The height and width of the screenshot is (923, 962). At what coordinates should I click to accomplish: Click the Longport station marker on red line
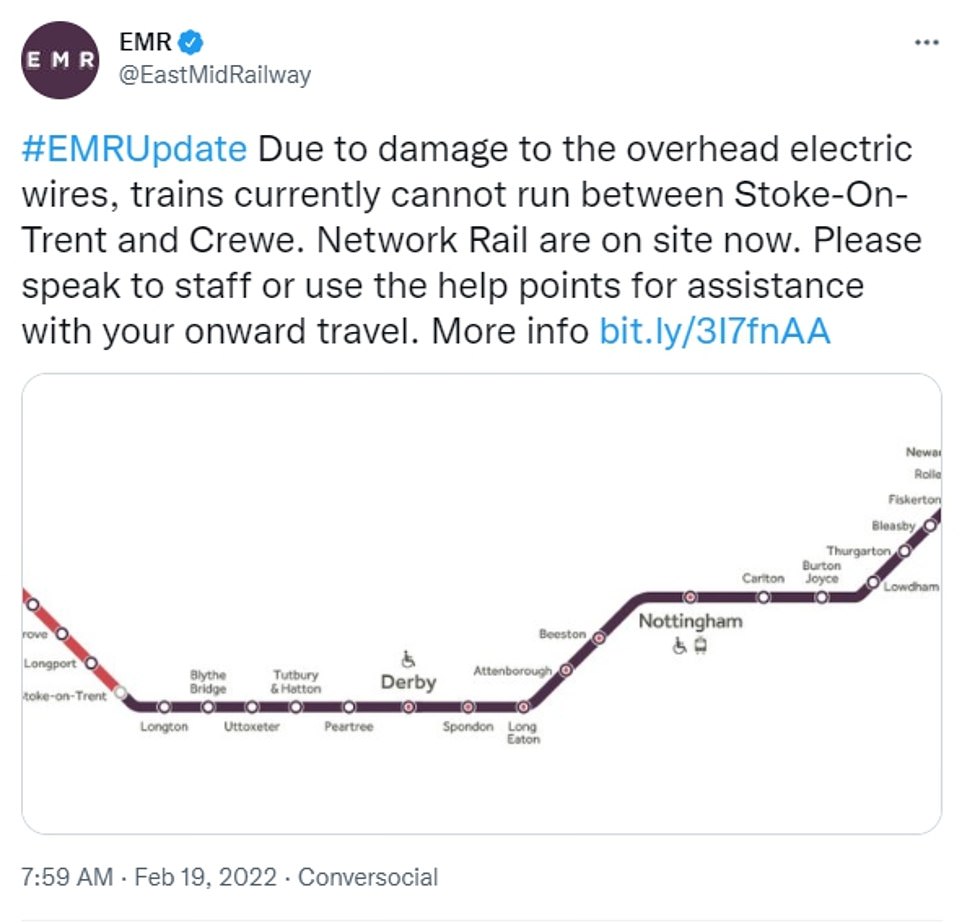click(91, 662)
